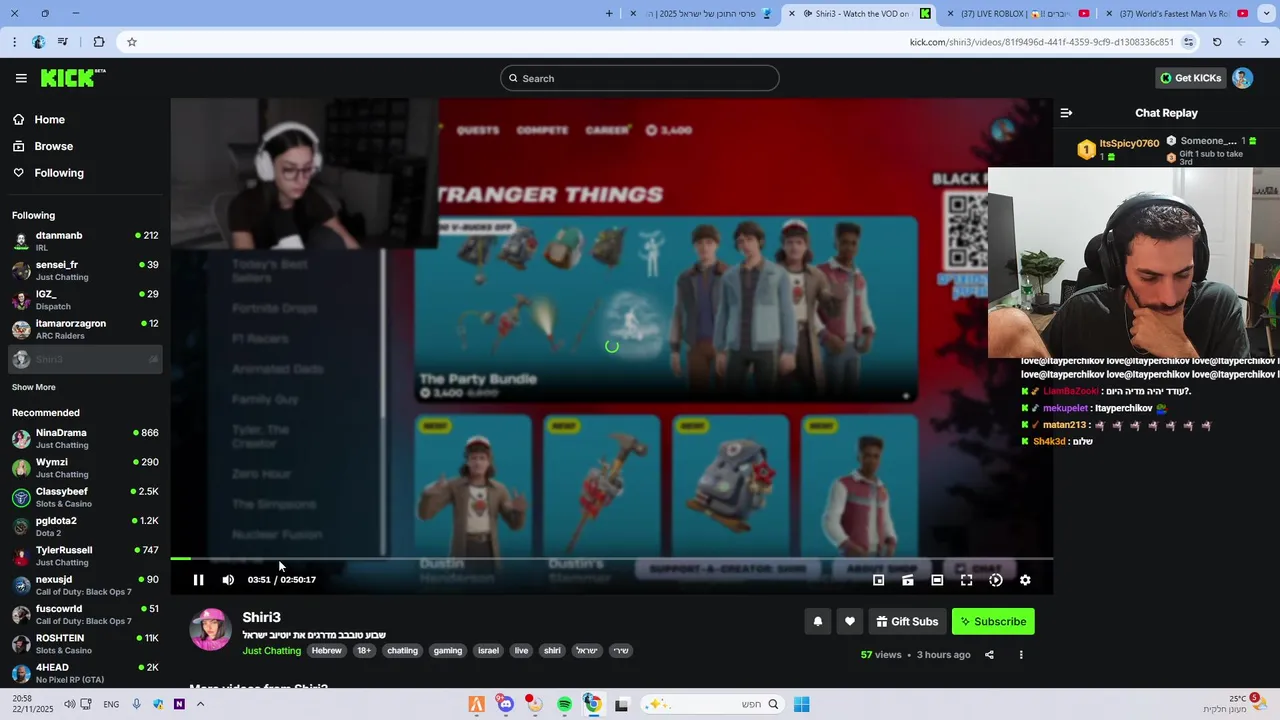Select the live tag
Image resolution: width=1280 pixels, height=720 pixels.
tap(521, 651)
